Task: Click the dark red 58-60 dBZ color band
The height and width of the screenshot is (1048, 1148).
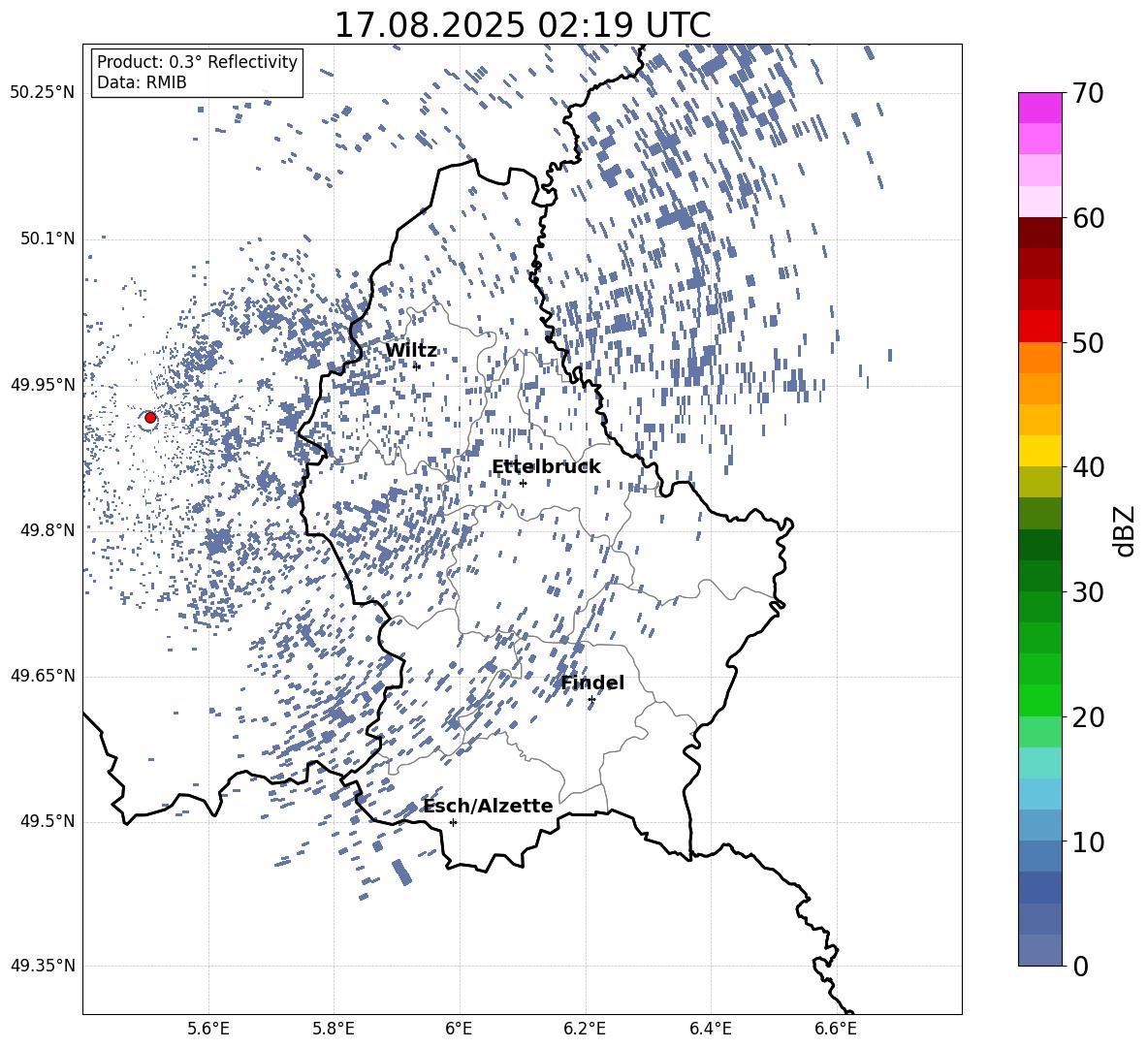Action: [1039, 233]
